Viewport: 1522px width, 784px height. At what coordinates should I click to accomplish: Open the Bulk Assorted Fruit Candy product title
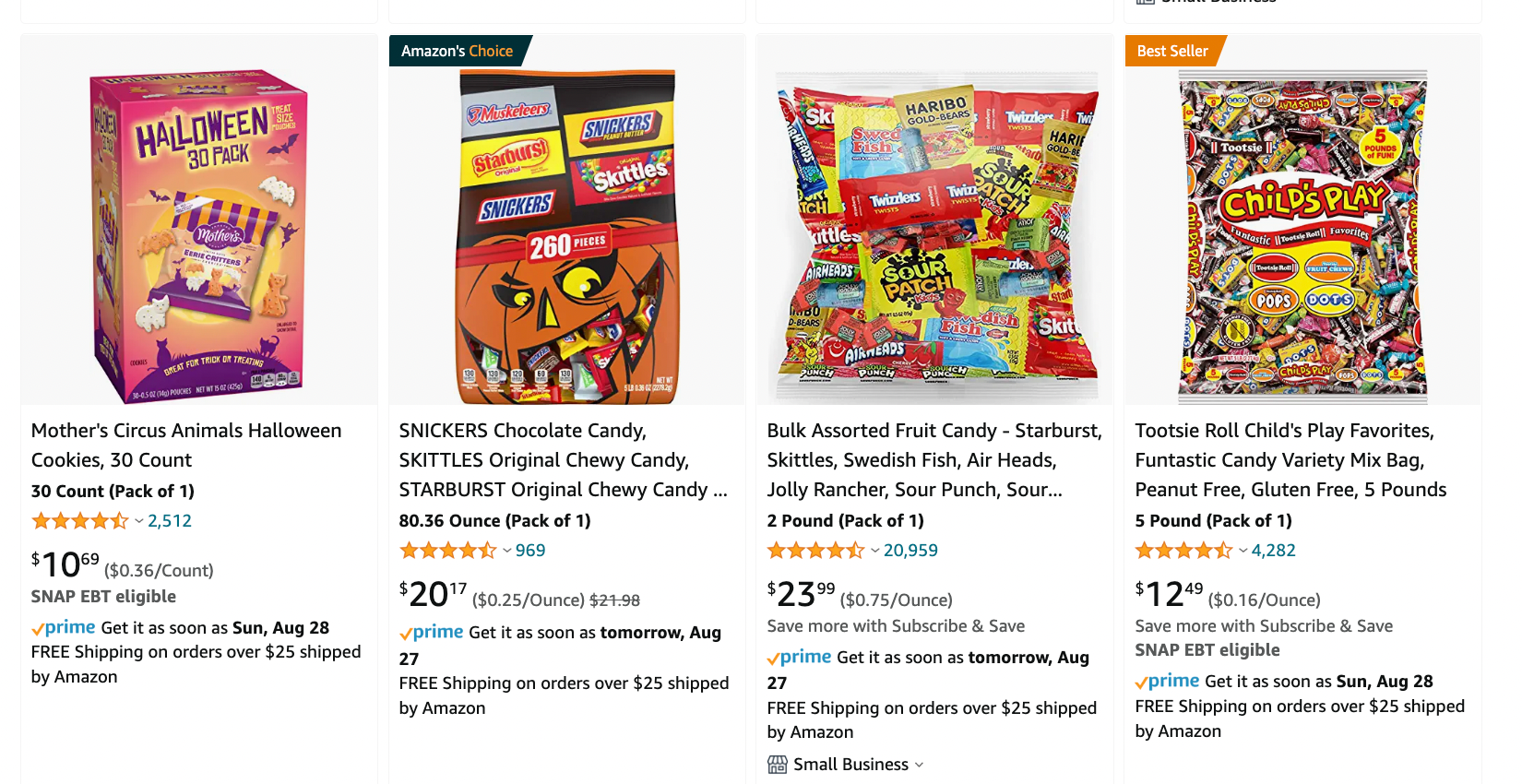[934, 460]
